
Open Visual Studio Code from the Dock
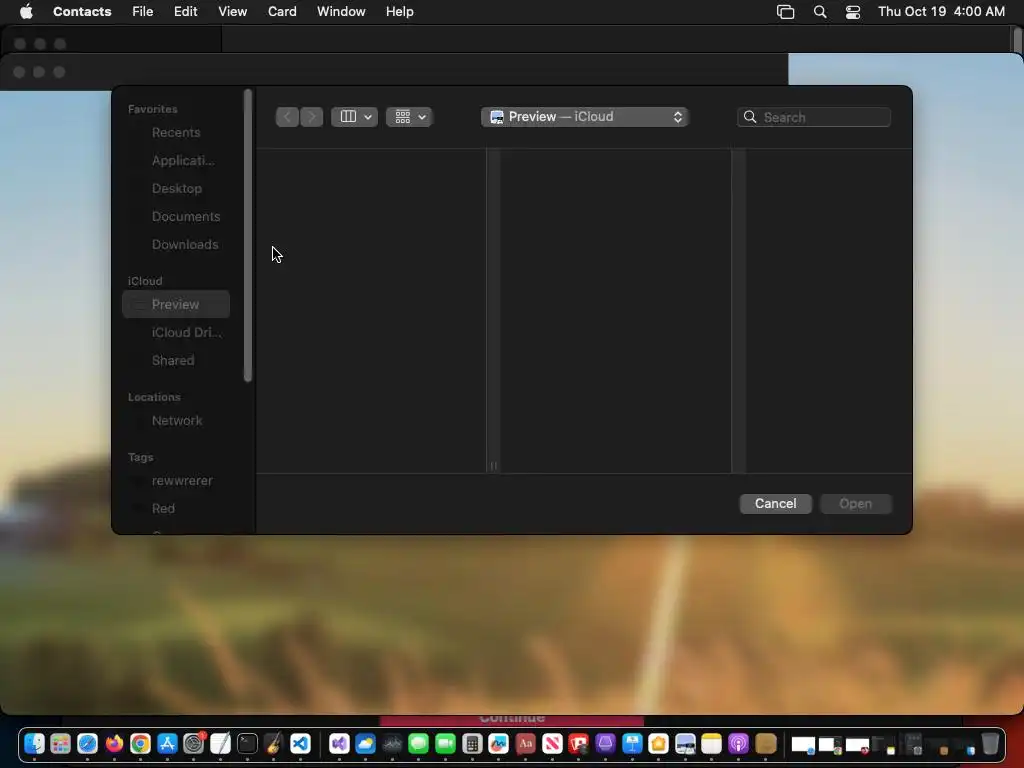(x=300, y=744)
